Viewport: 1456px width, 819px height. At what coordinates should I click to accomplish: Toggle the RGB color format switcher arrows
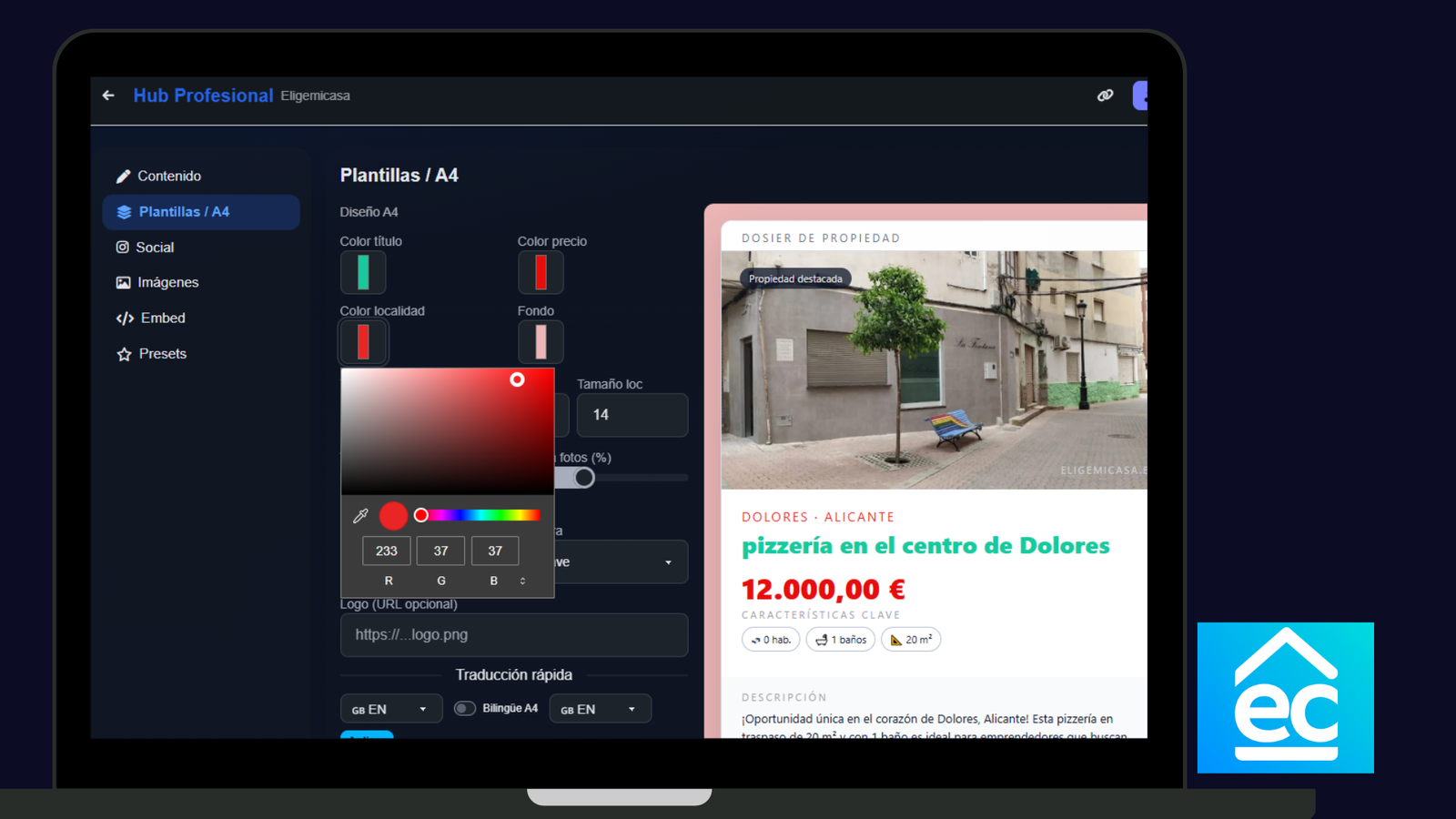[x=522, y=581]
